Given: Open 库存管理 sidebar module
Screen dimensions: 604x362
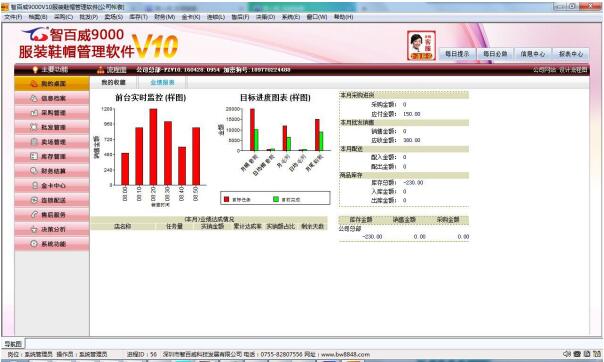Looking at the screenshot, I should click(x=52, y=156).
